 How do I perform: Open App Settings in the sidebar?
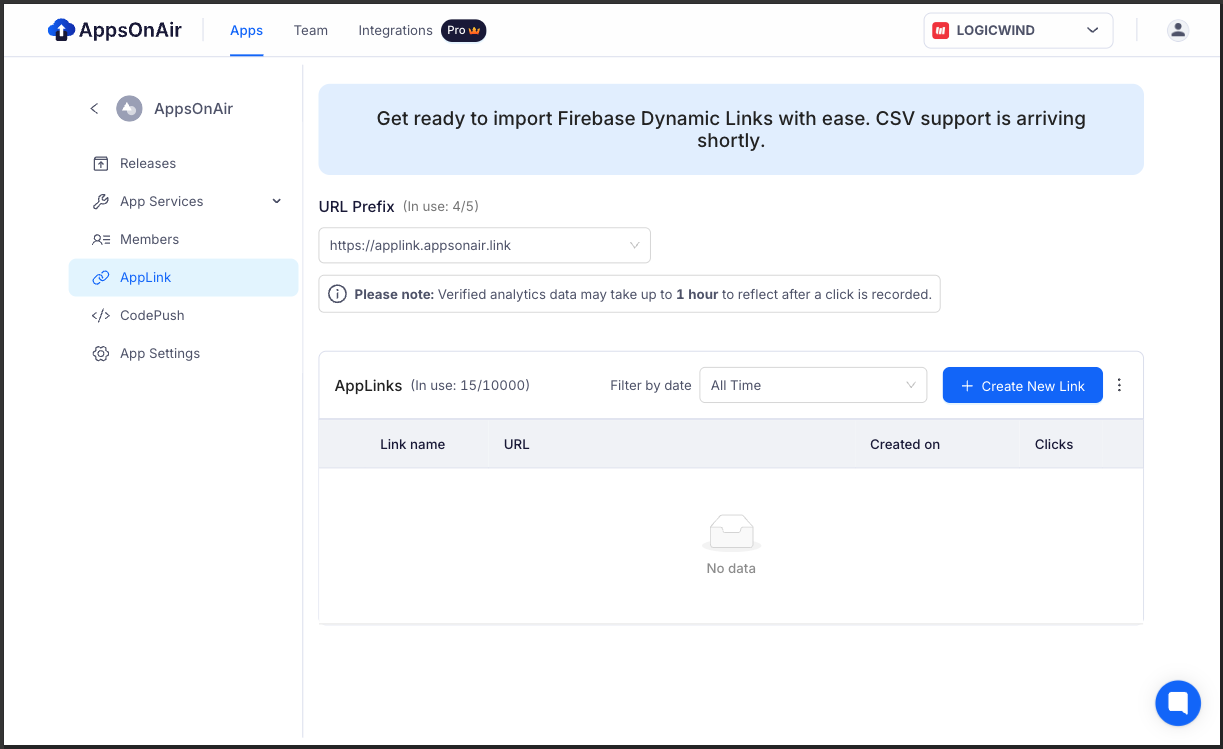pyautogui.click(x=183, y=353)
